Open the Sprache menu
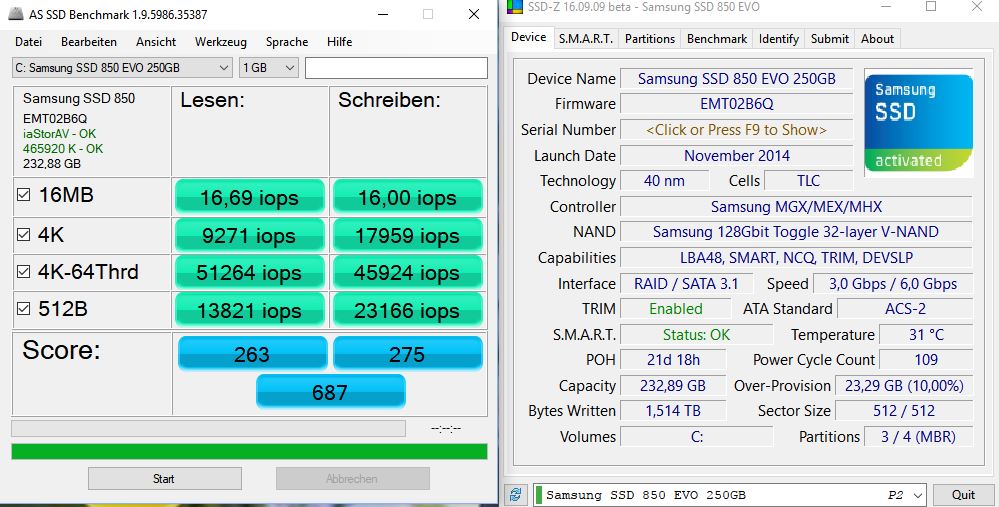The image size is (999, 507). pyautogui.click(x=287, y=42)
